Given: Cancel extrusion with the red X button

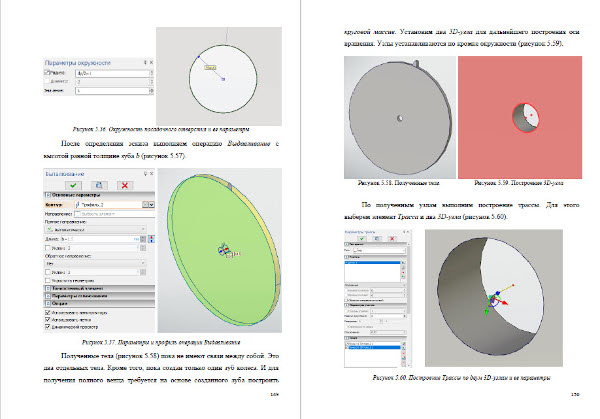Looking at the screenshot, I should pyautogui.click(x=124, y=185).
